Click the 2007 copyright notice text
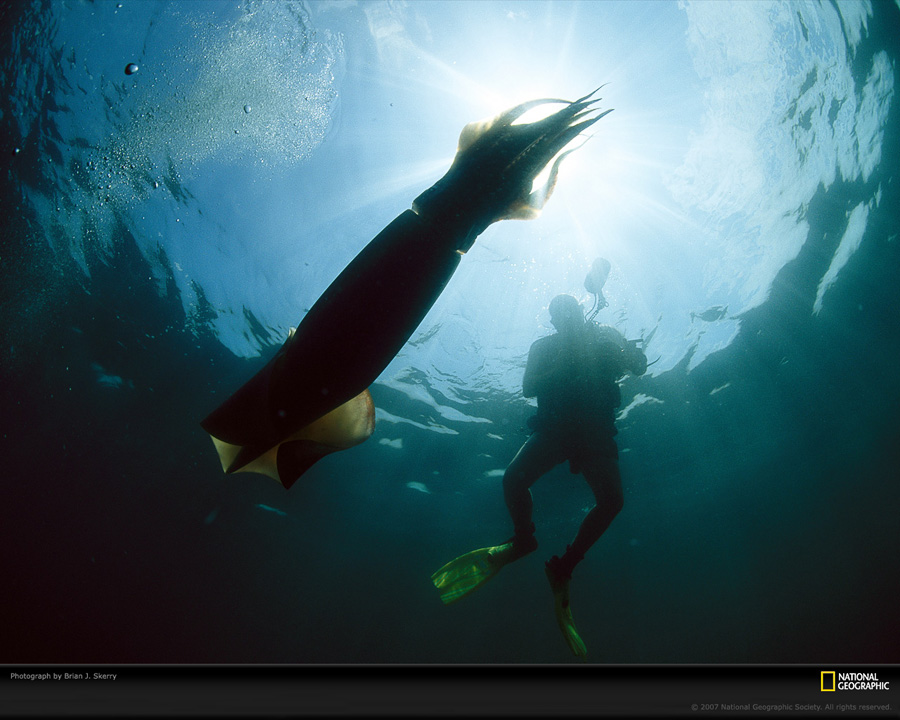 pyautogui.click(x=790, y=707)
